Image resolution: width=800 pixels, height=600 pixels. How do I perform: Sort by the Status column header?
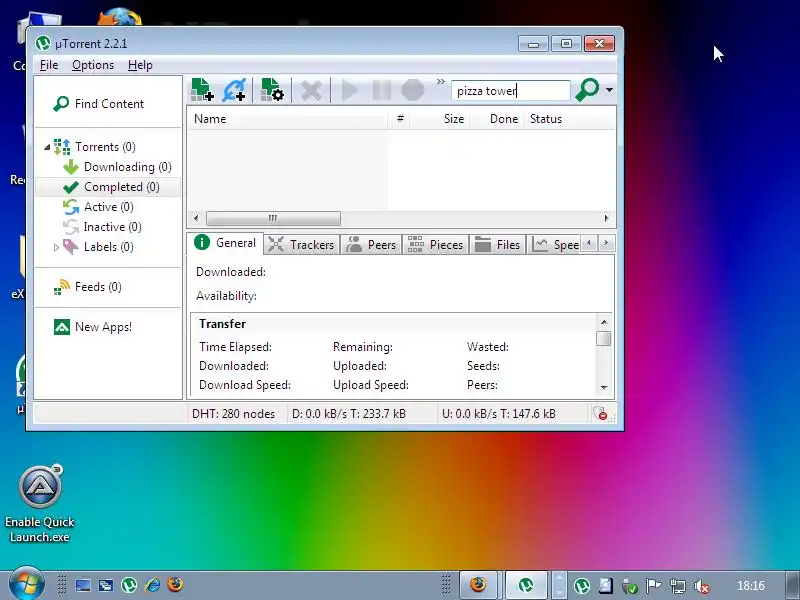tap(569, 119)
